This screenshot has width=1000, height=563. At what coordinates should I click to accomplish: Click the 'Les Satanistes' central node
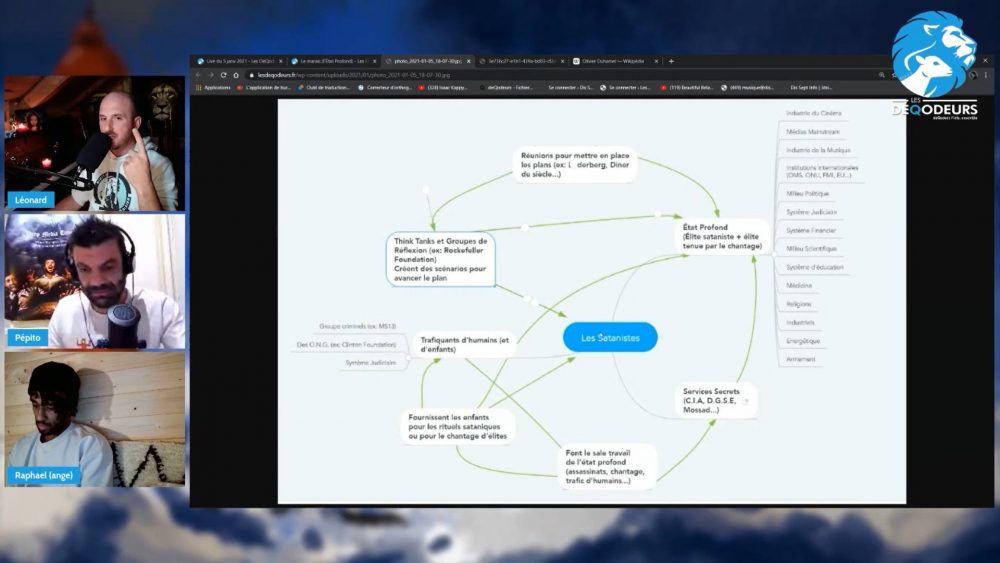[x=610, y=337]
